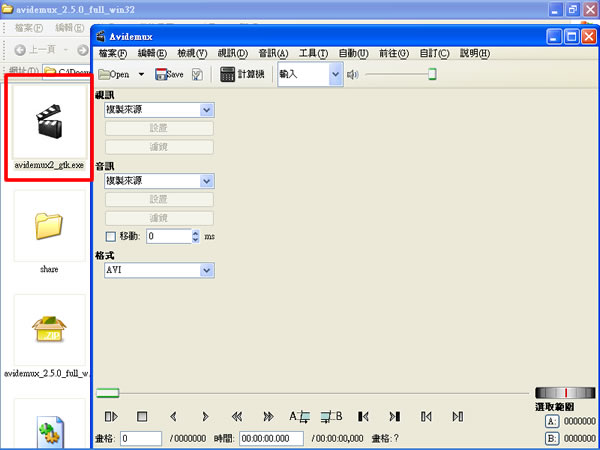Click the video 設置 configure button
Screen dimensions: 600x450
159,128
